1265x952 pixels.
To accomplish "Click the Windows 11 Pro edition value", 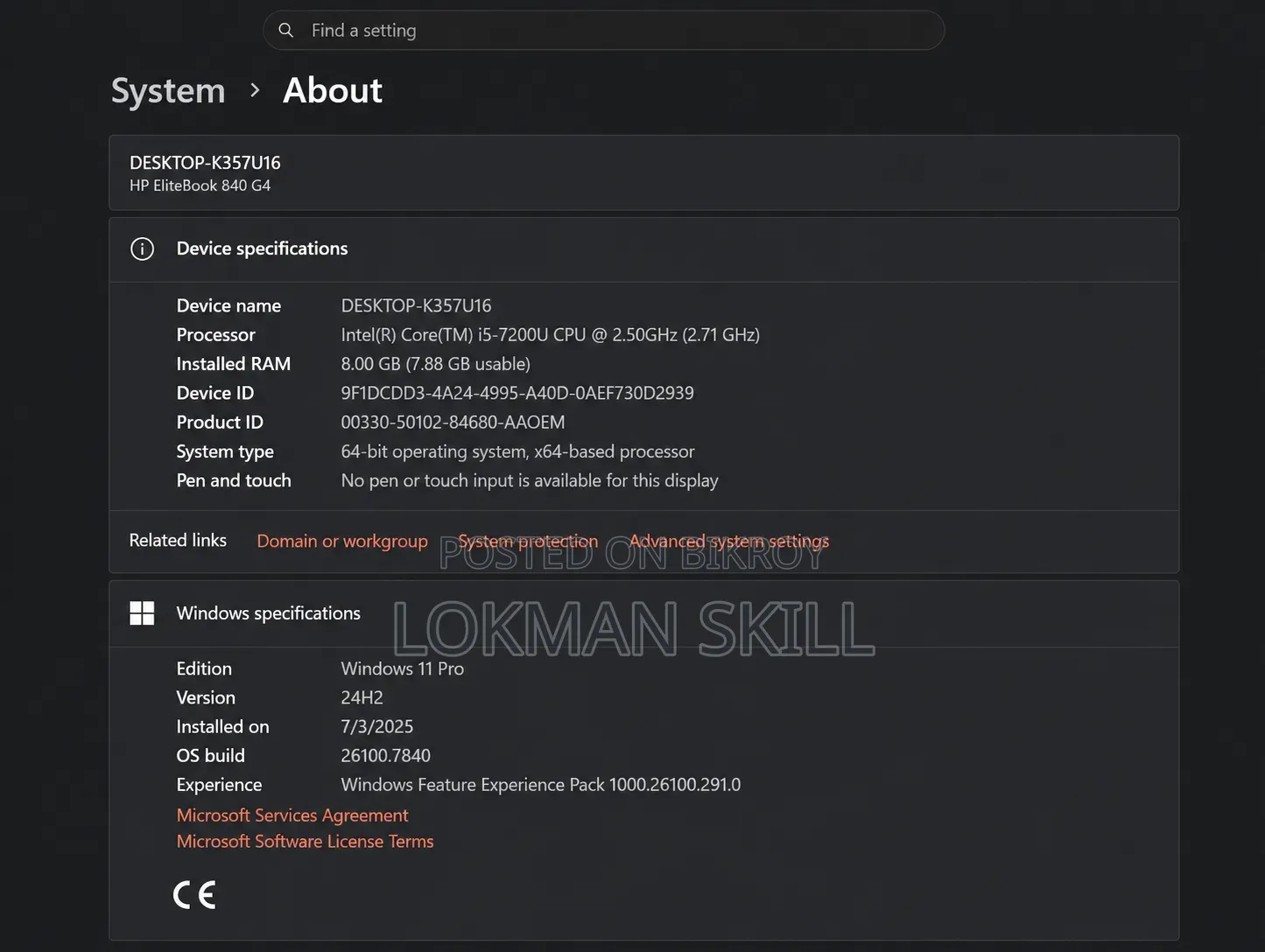I will click(402, 668).
